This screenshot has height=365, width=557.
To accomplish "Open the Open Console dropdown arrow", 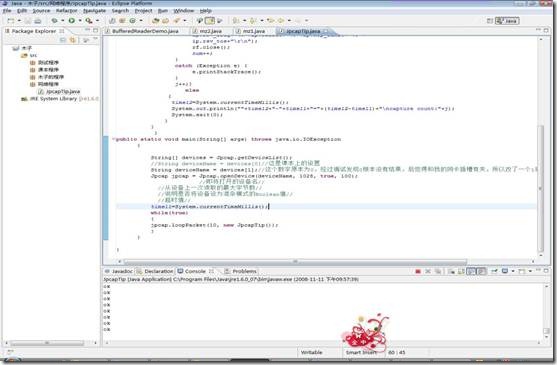I will [530, 271].
